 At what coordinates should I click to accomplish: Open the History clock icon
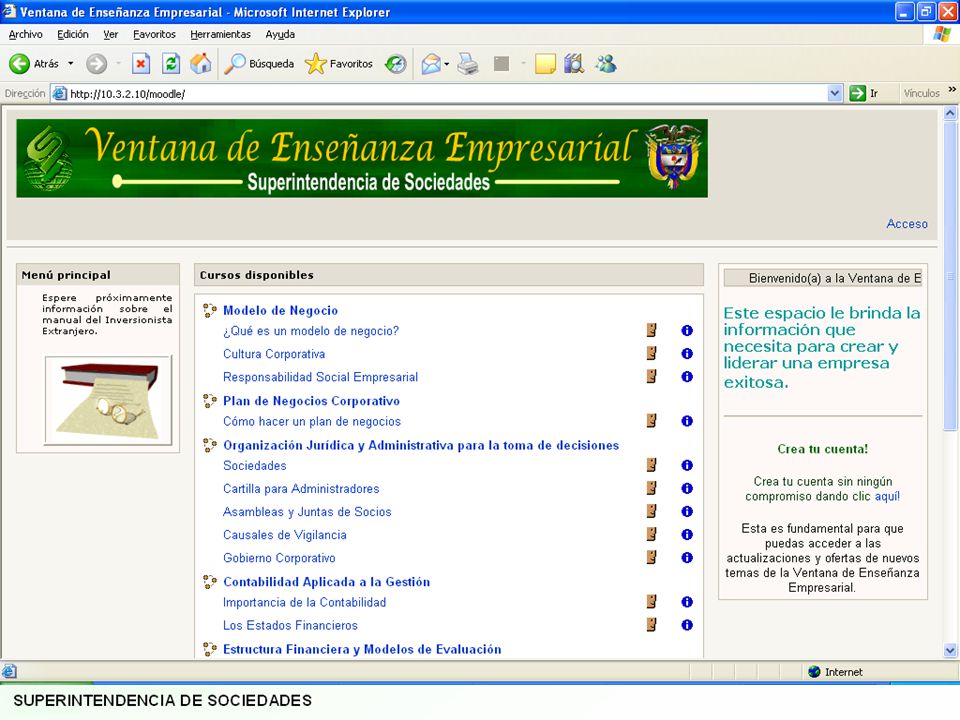point(396,63)
